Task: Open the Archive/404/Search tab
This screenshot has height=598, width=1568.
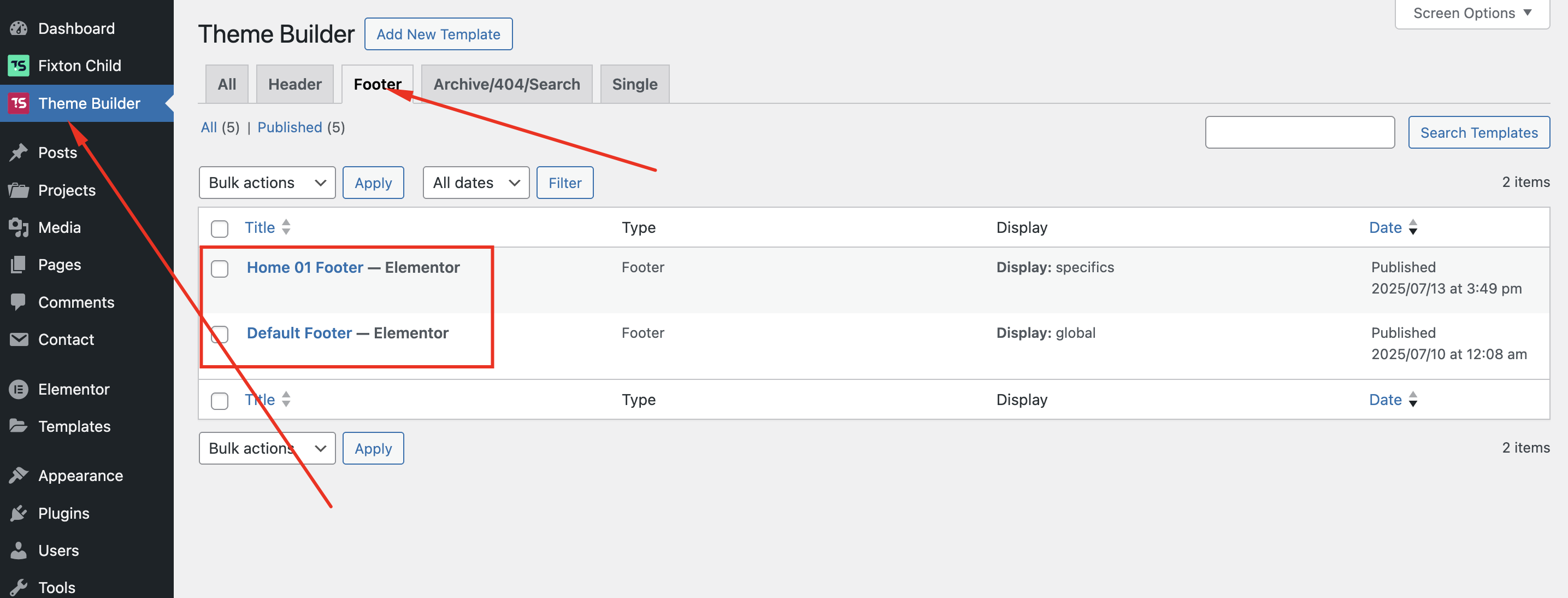Action: tap(506, 84)
